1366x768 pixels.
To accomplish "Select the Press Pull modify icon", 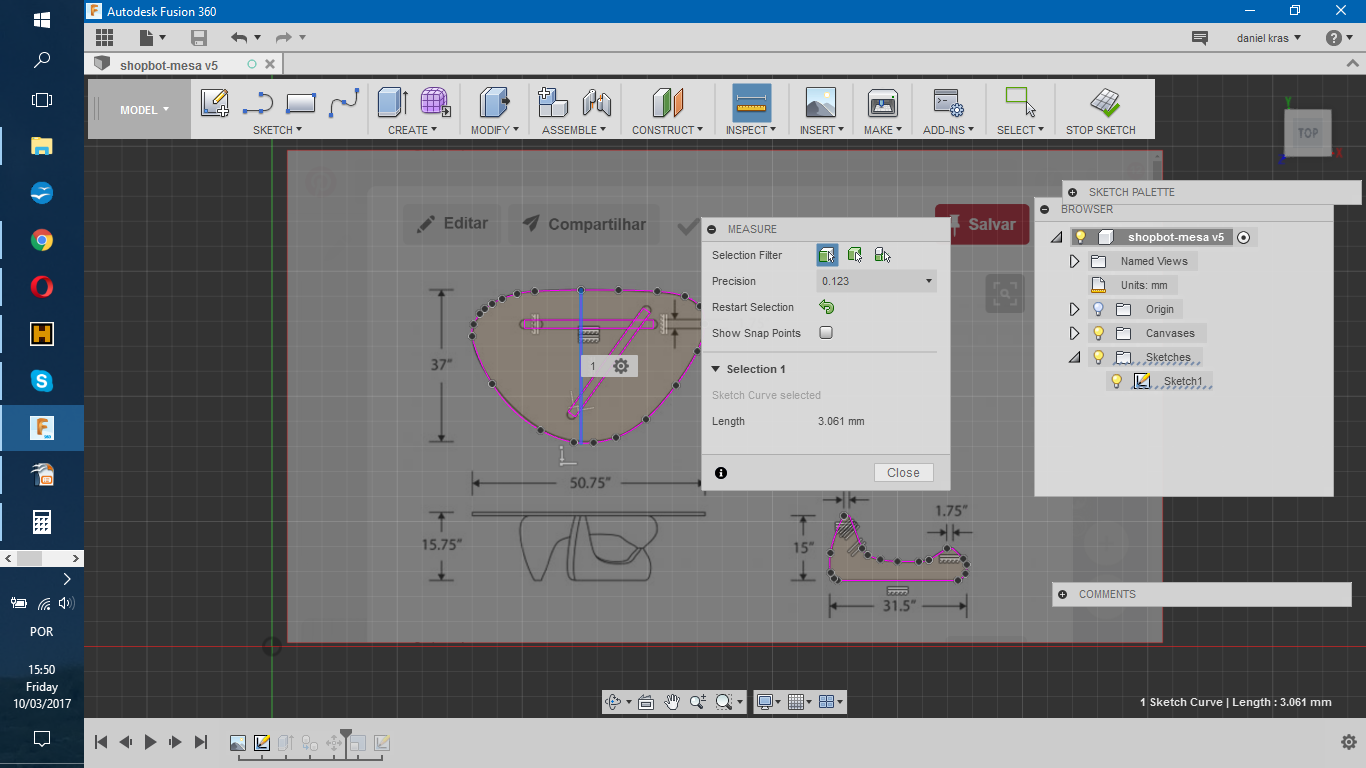I will (x=495, y=102).
